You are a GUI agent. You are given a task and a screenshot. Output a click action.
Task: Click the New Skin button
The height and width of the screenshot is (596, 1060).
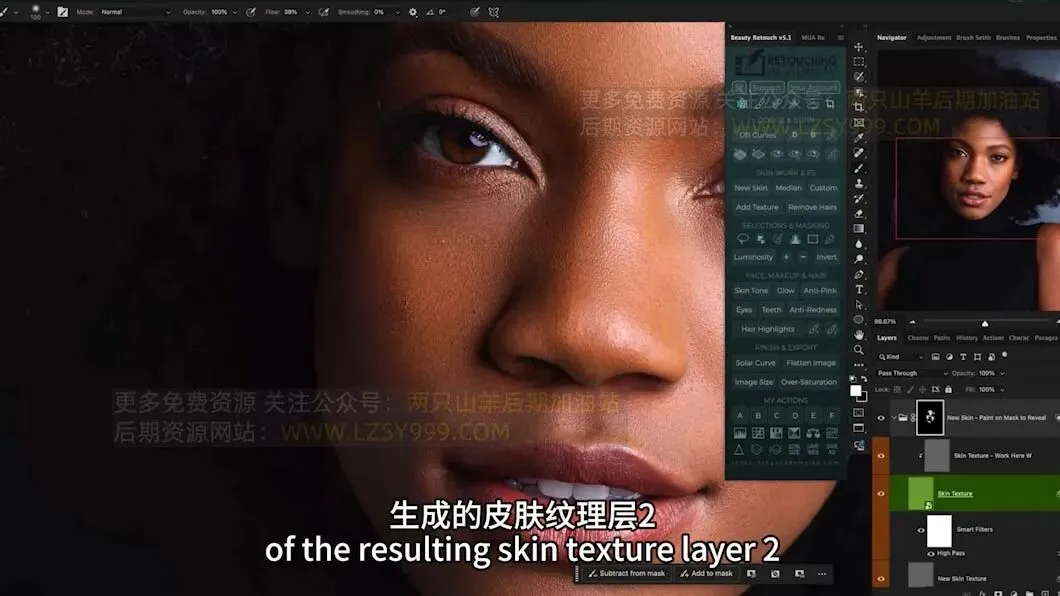click(x=750, y=188)
